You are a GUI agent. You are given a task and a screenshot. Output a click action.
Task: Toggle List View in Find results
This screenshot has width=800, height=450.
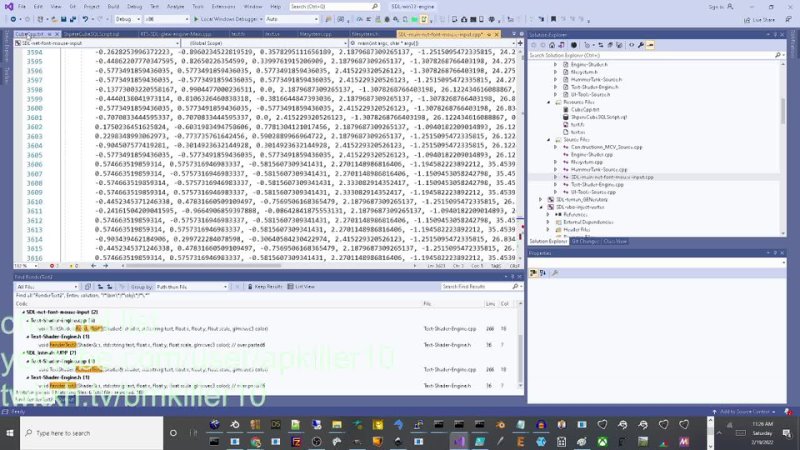click(x=301, y=287)
